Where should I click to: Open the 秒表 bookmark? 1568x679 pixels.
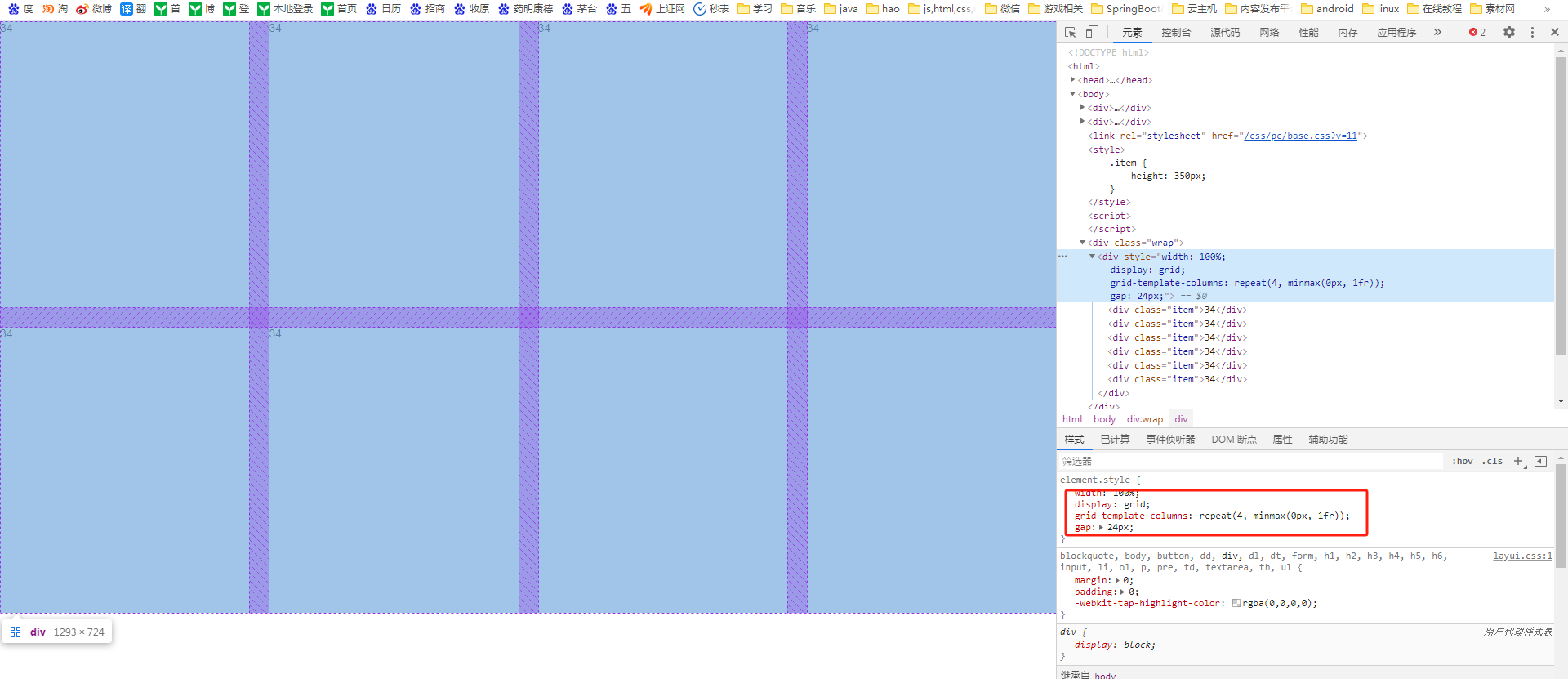[711, 9]
